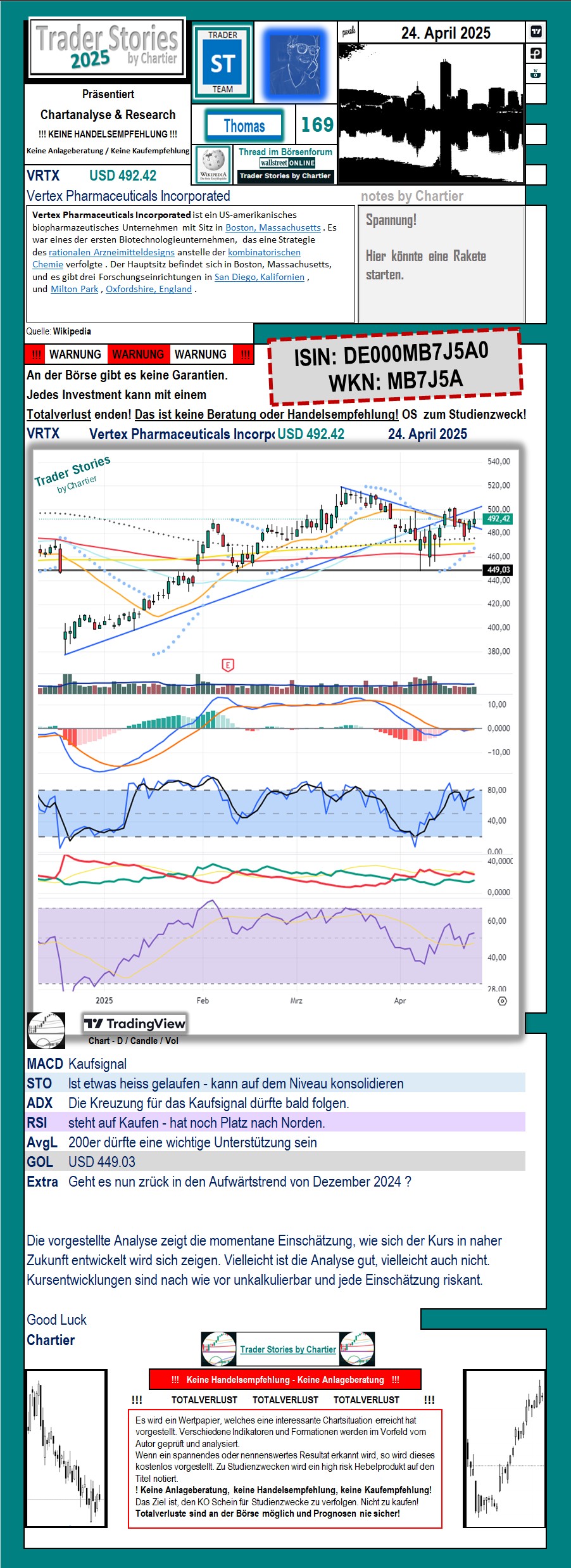This screenshot has height=1568, width=571.
Task: Open footer Trader Stories by Chartier link
Action: coord(288,1349)
